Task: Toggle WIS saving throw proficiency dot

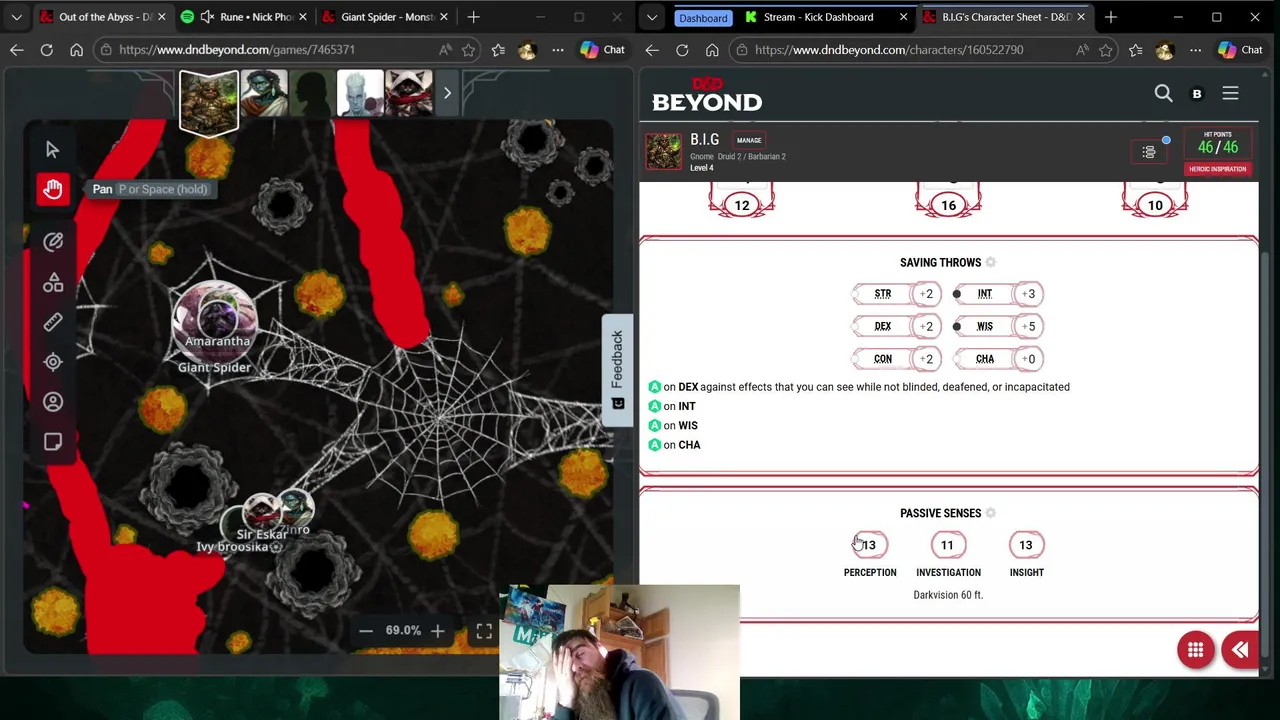Action: click(956, 326)
